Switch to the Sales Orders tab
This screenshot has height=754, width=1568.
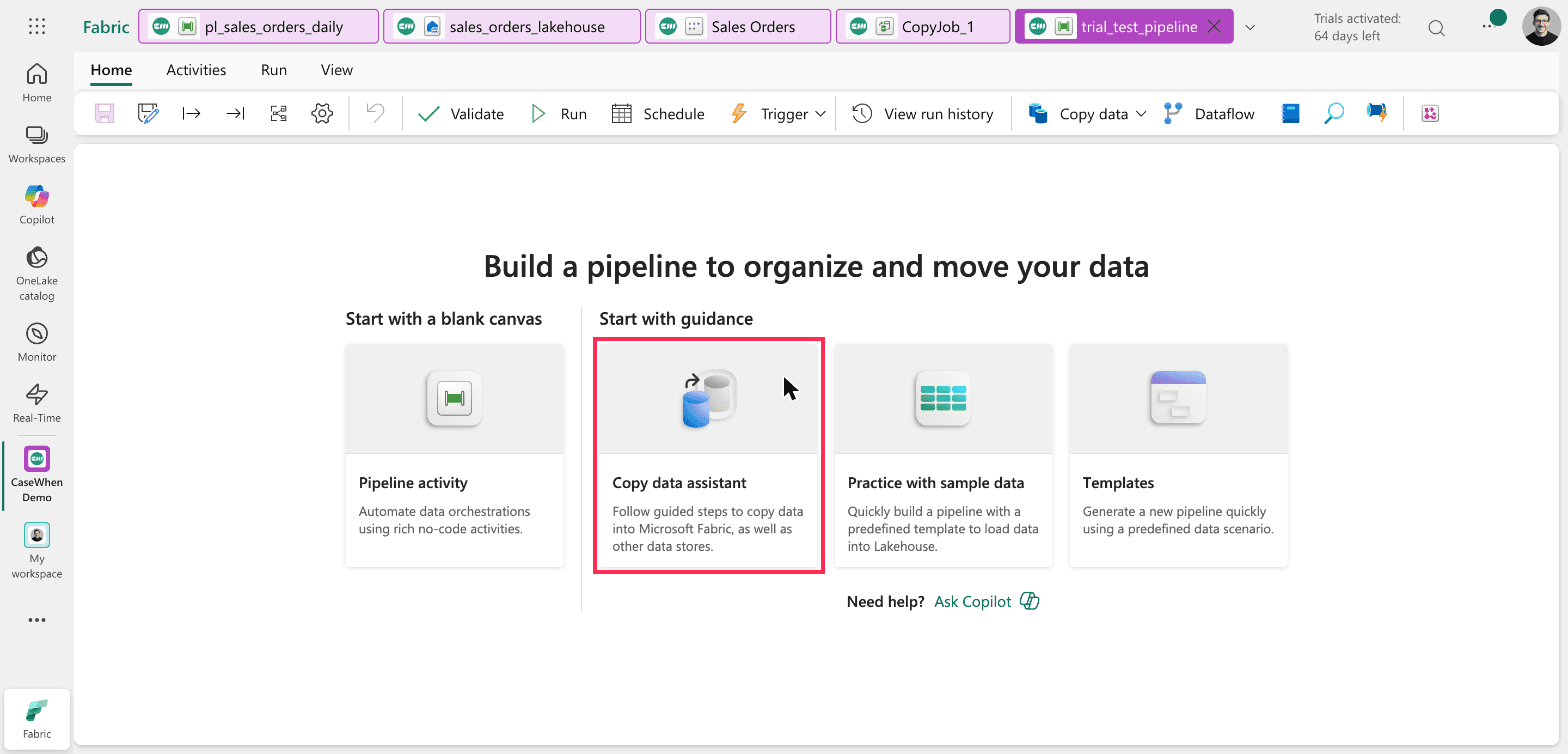pyautogui.click(x=738, y=27)
